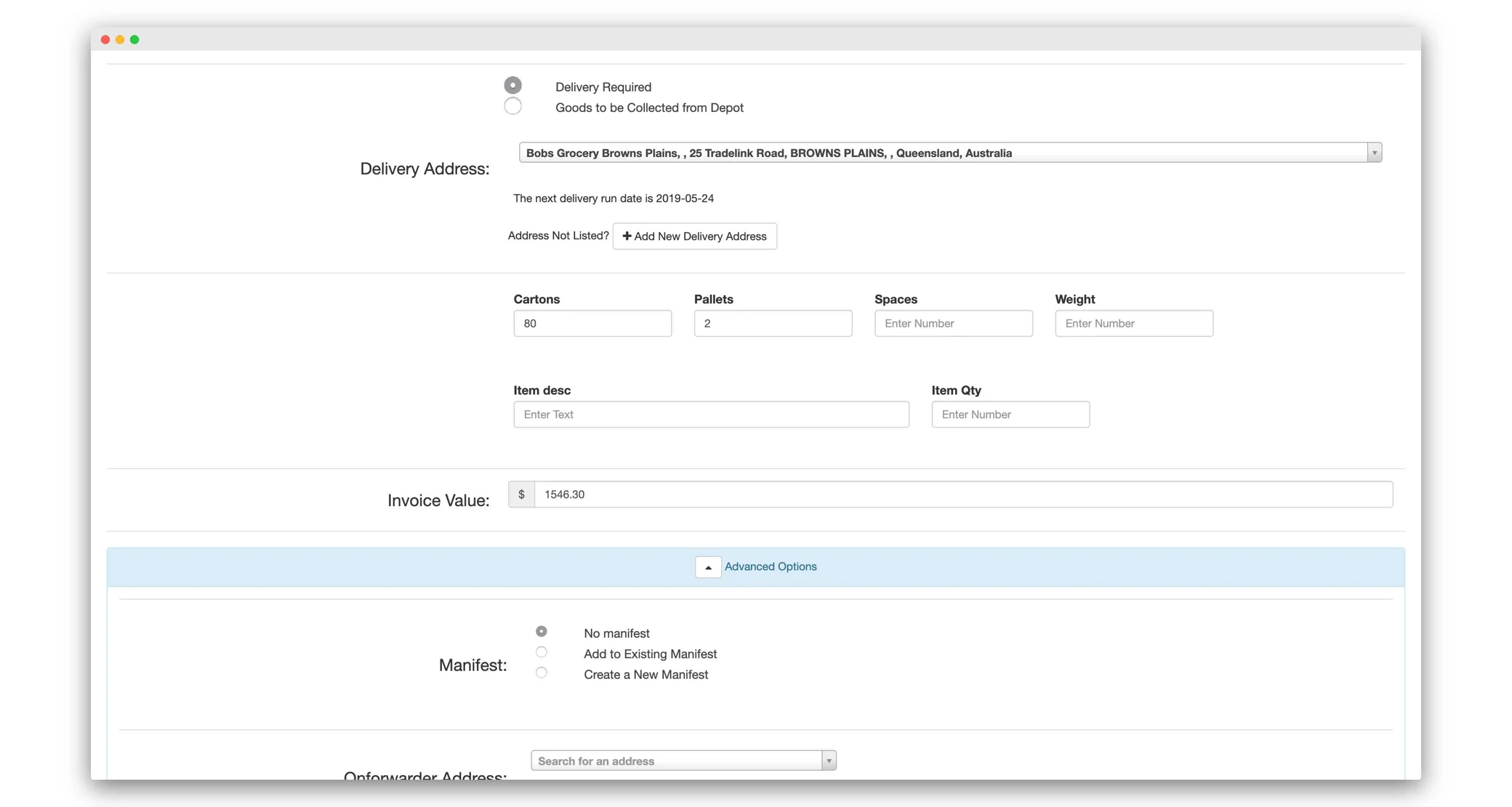Collapse Advanced Options with caret button
1512x807 pixels.
pyautogui.click(x=707, y=567)
